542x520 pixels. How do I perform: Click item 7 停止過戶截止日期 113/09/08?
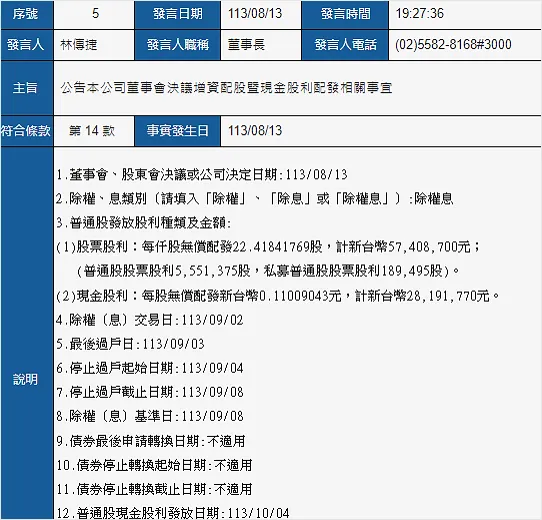coord(150,392)
